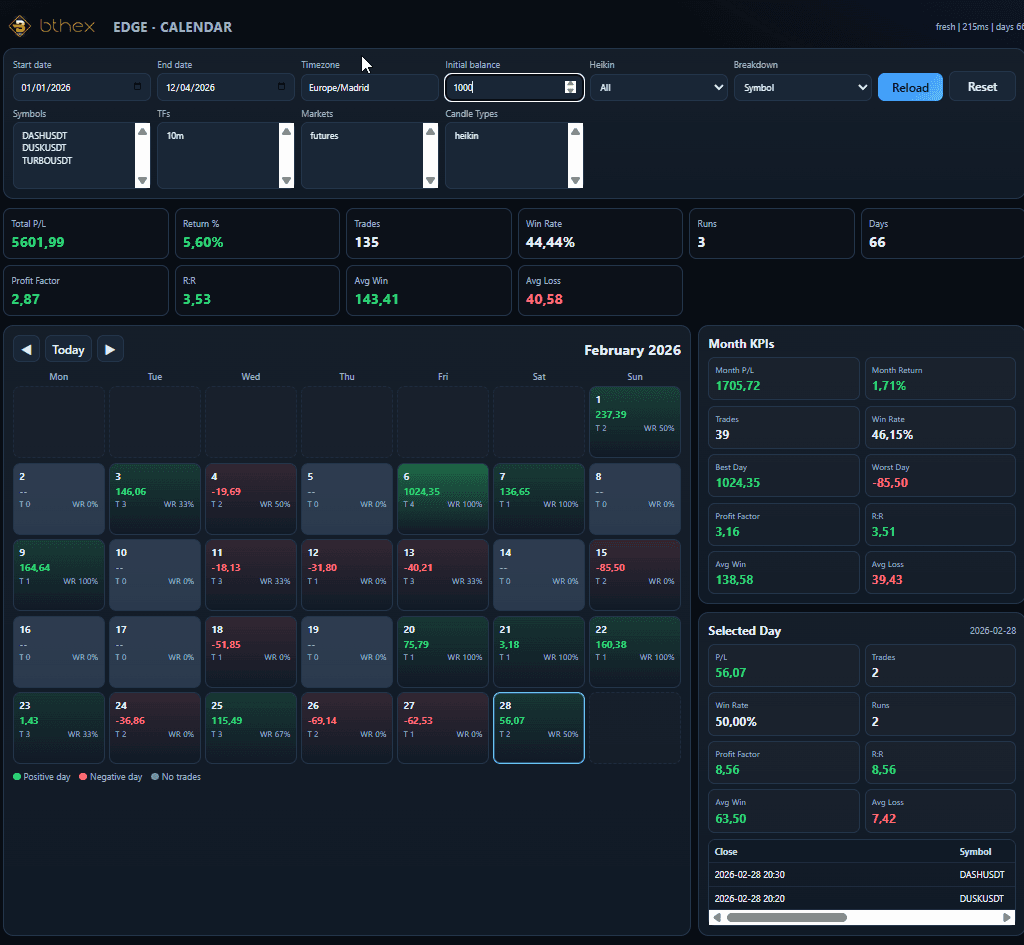Click the bthex logo icon
This screenshot has width=1024, height=945.
pyautogui.click(x=20, y=25)
